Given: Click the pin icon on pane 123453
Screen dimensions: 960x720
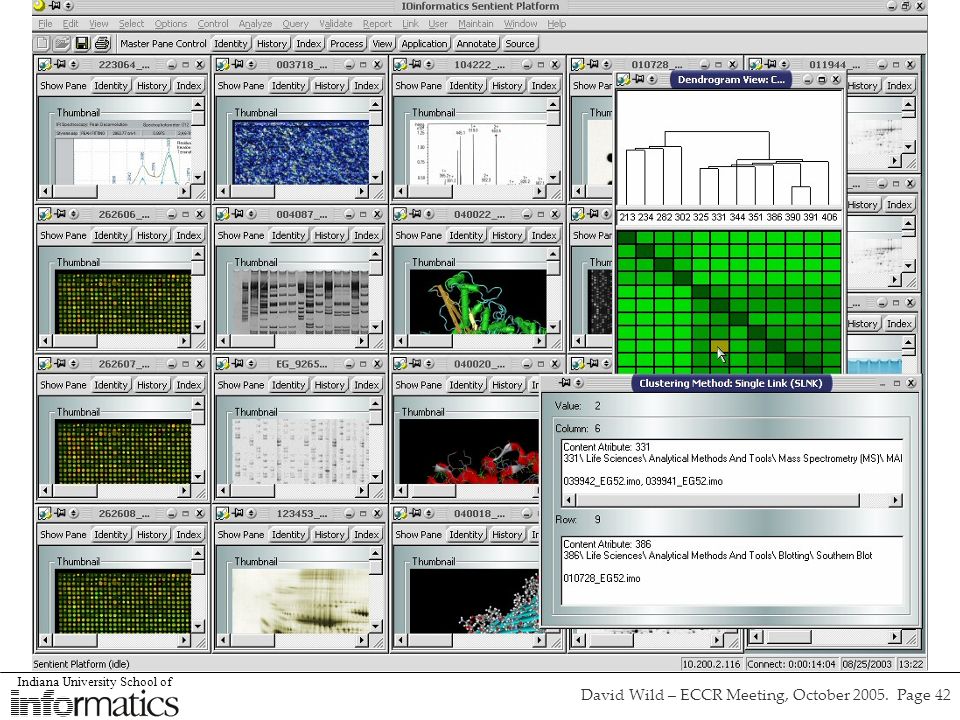Looking at the screenshot, I should [x=238, y=512].
